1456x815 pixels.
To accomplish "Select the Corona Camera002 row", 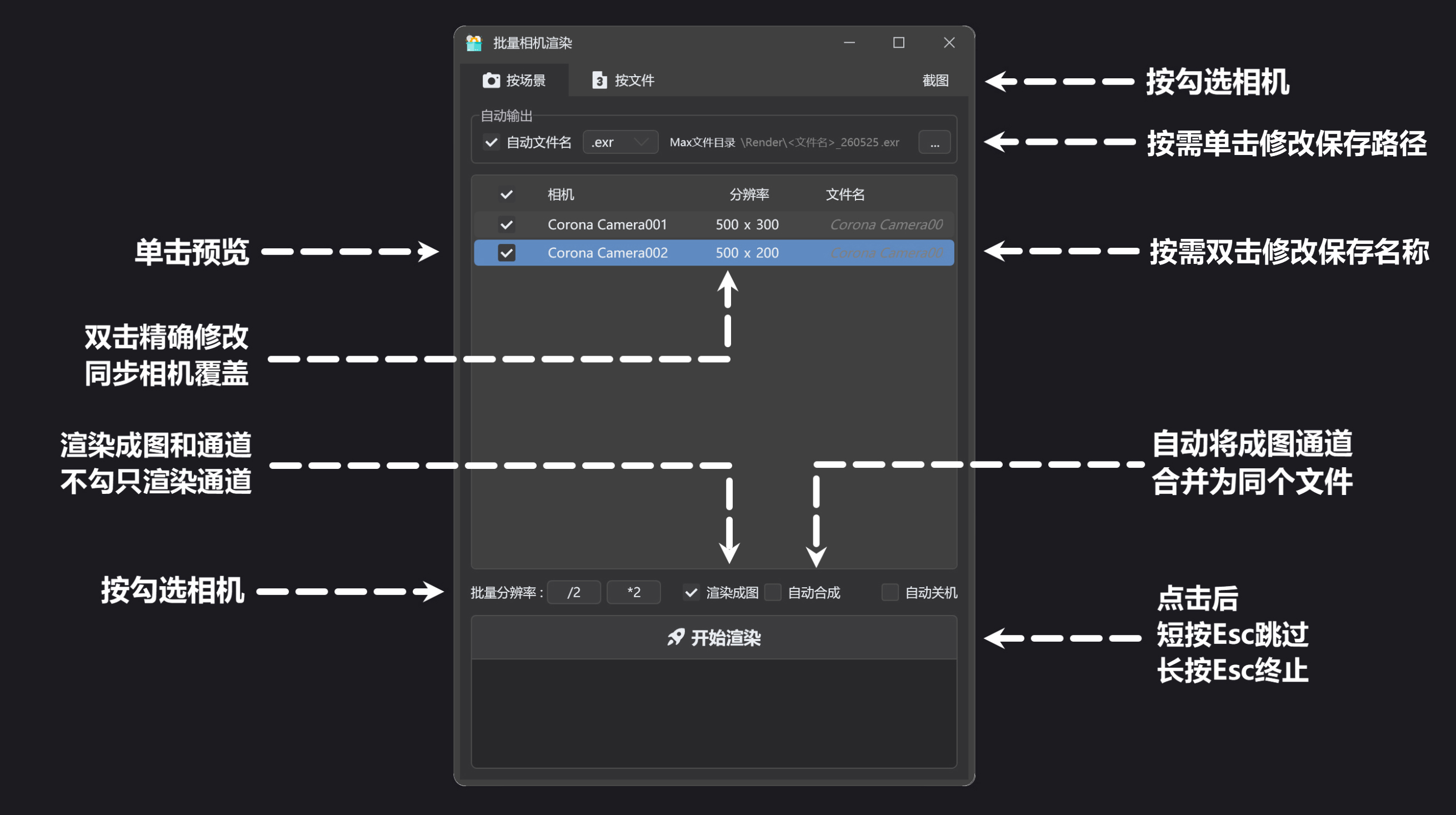I will [714, 253].
